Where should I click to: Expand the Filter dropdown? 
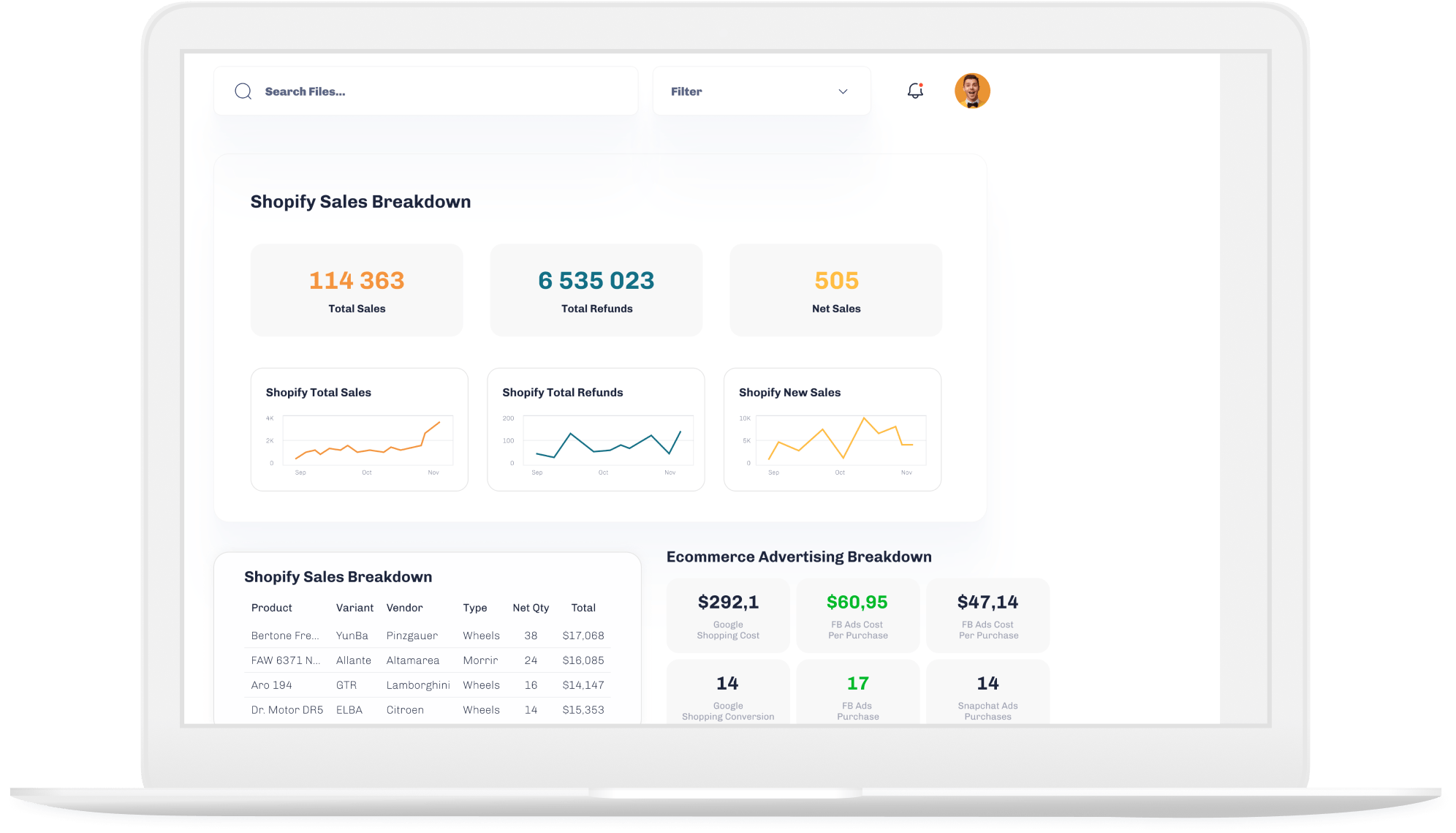coord(761,91)
